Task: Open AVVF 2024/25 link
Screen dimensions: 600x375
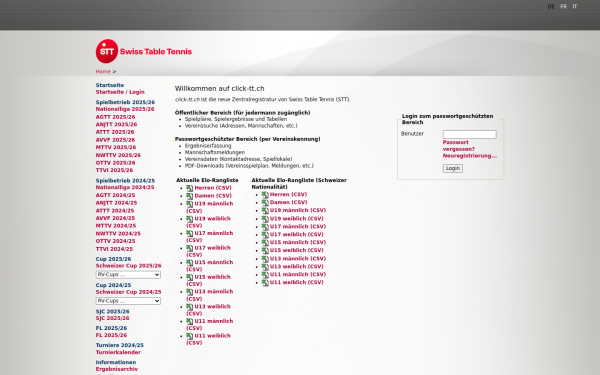Action: click(115, 218)
